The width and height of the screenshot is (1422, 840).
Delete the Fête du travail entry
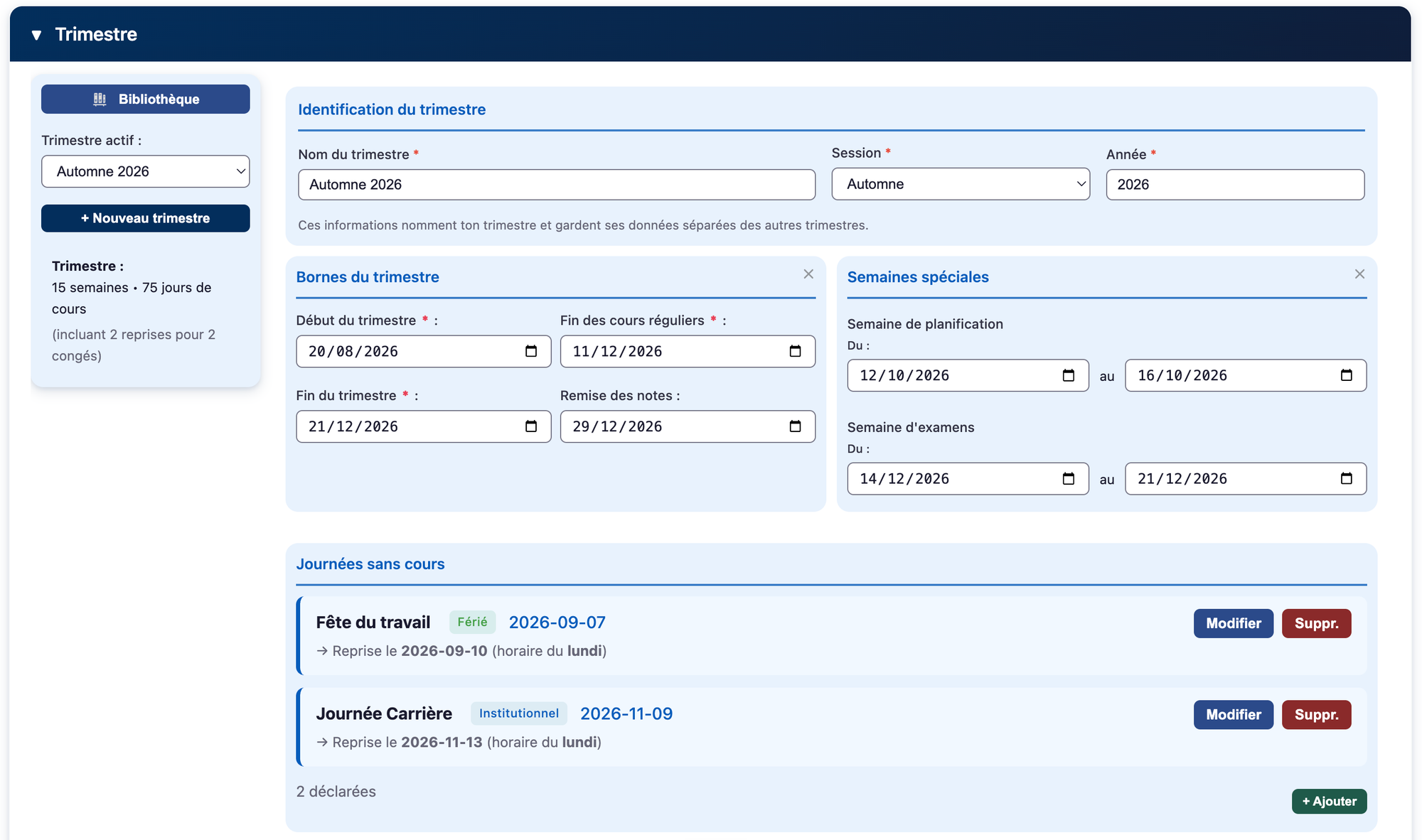click(1317, 623)
